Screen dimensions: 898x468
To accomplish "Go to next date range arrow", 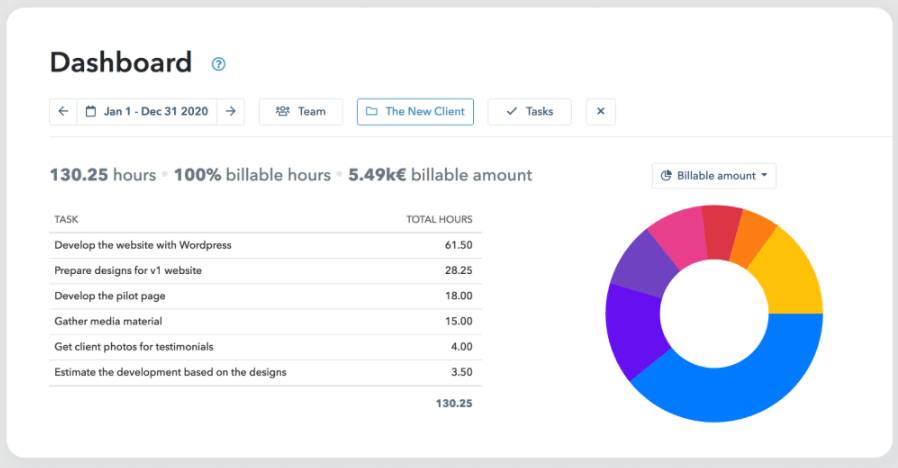I will [230, 111].
